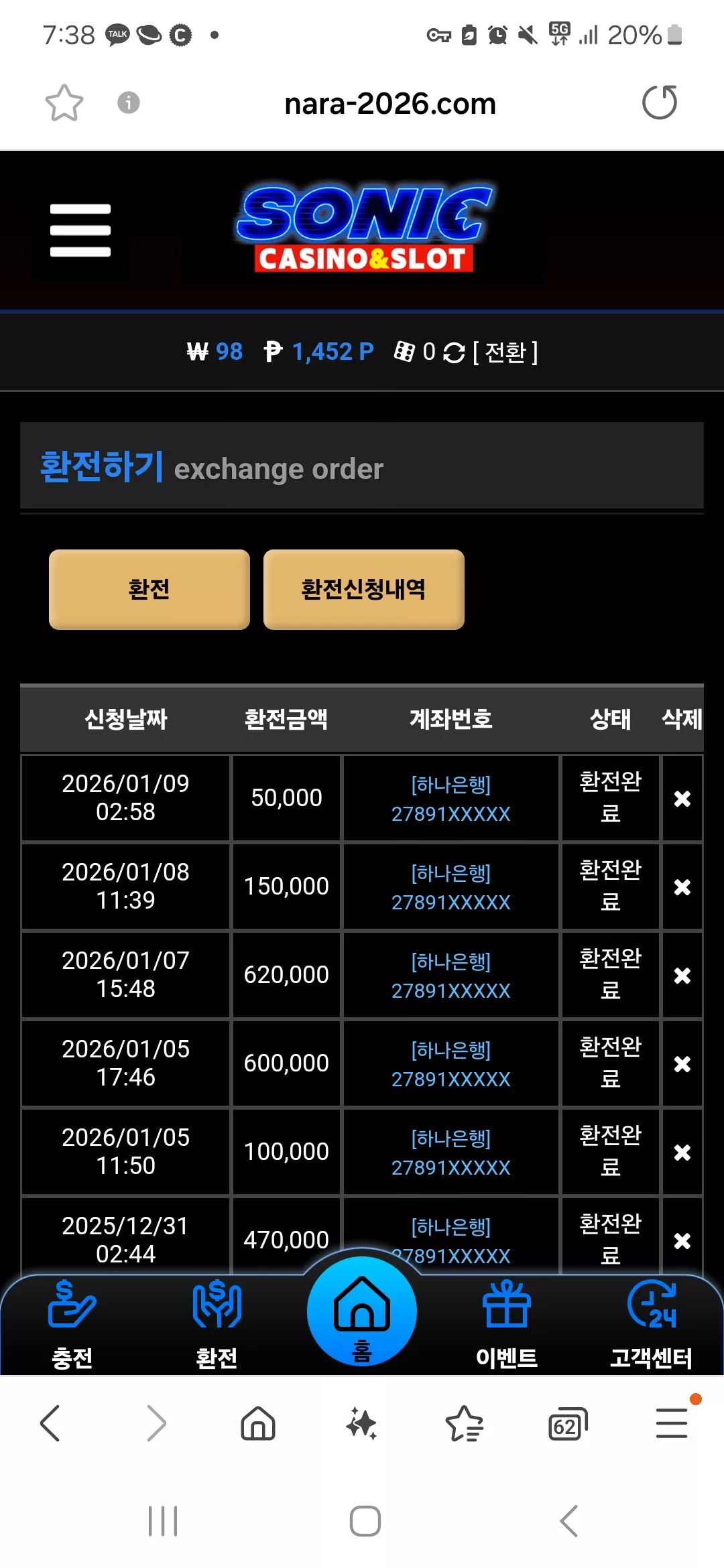Viewport: 724px width, 1568px height.
Task: Click the nara-2026.com address bar
Action: 390,104
